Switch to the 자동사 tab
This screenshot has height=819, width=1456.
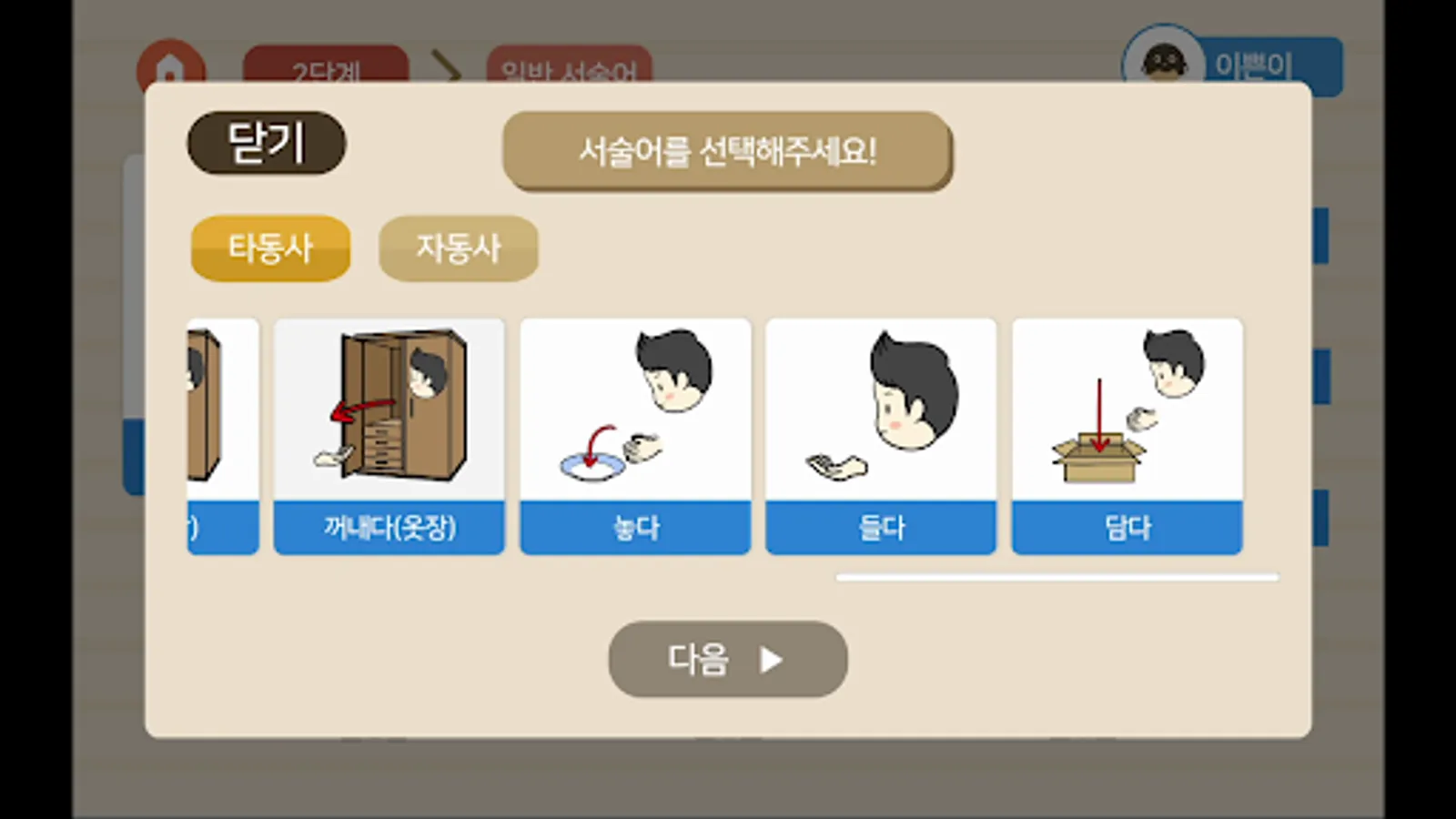458,248
